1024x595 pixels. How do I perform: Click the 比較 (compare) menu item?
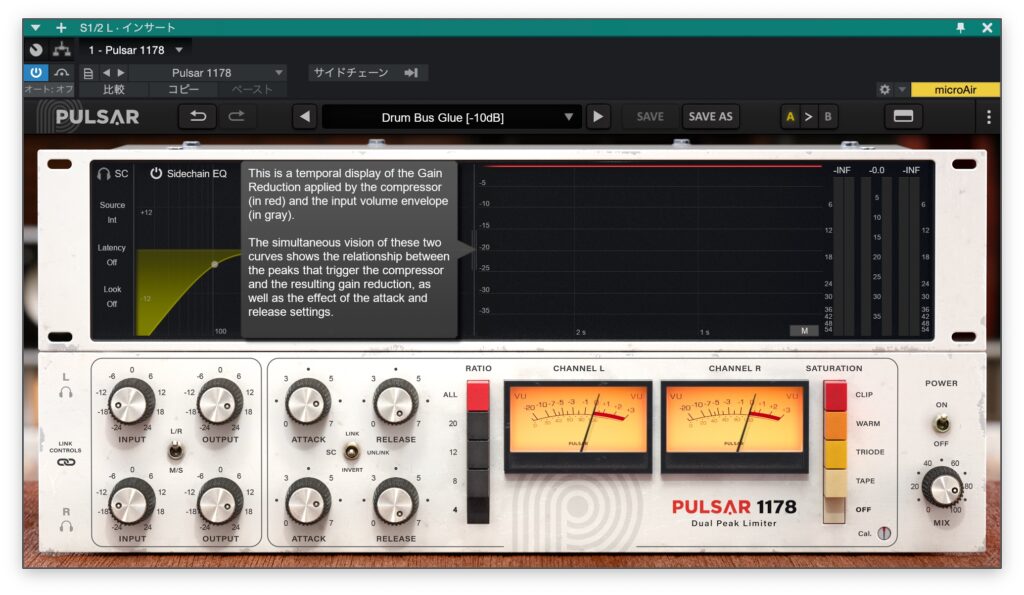click(x=113, y=90)
